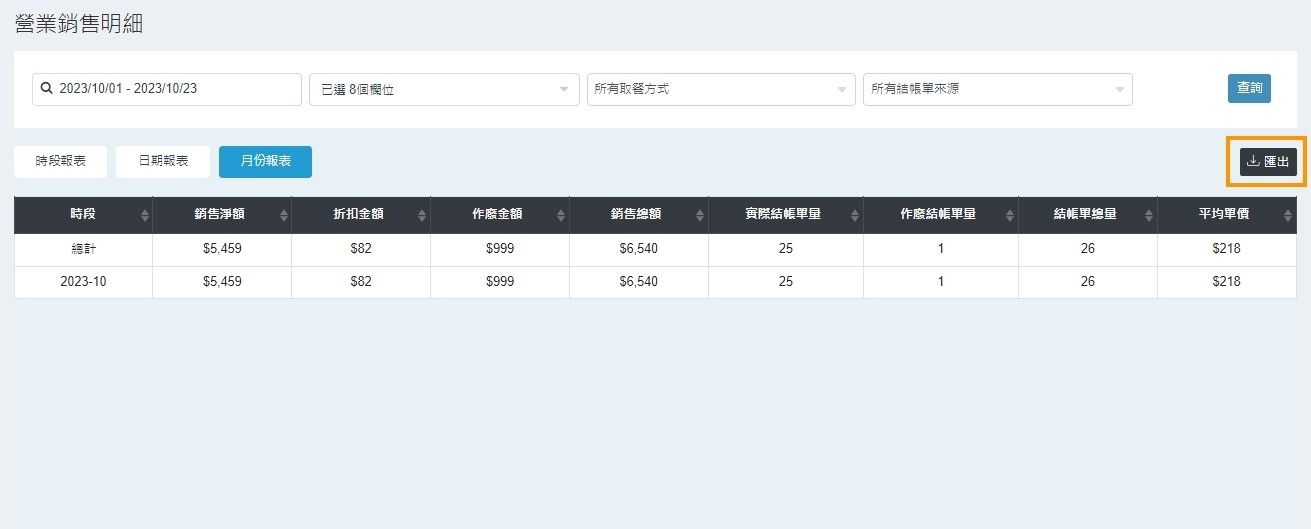
Task: Click the sort arrows in 時段 column header
Action: [x=145, y=216]
